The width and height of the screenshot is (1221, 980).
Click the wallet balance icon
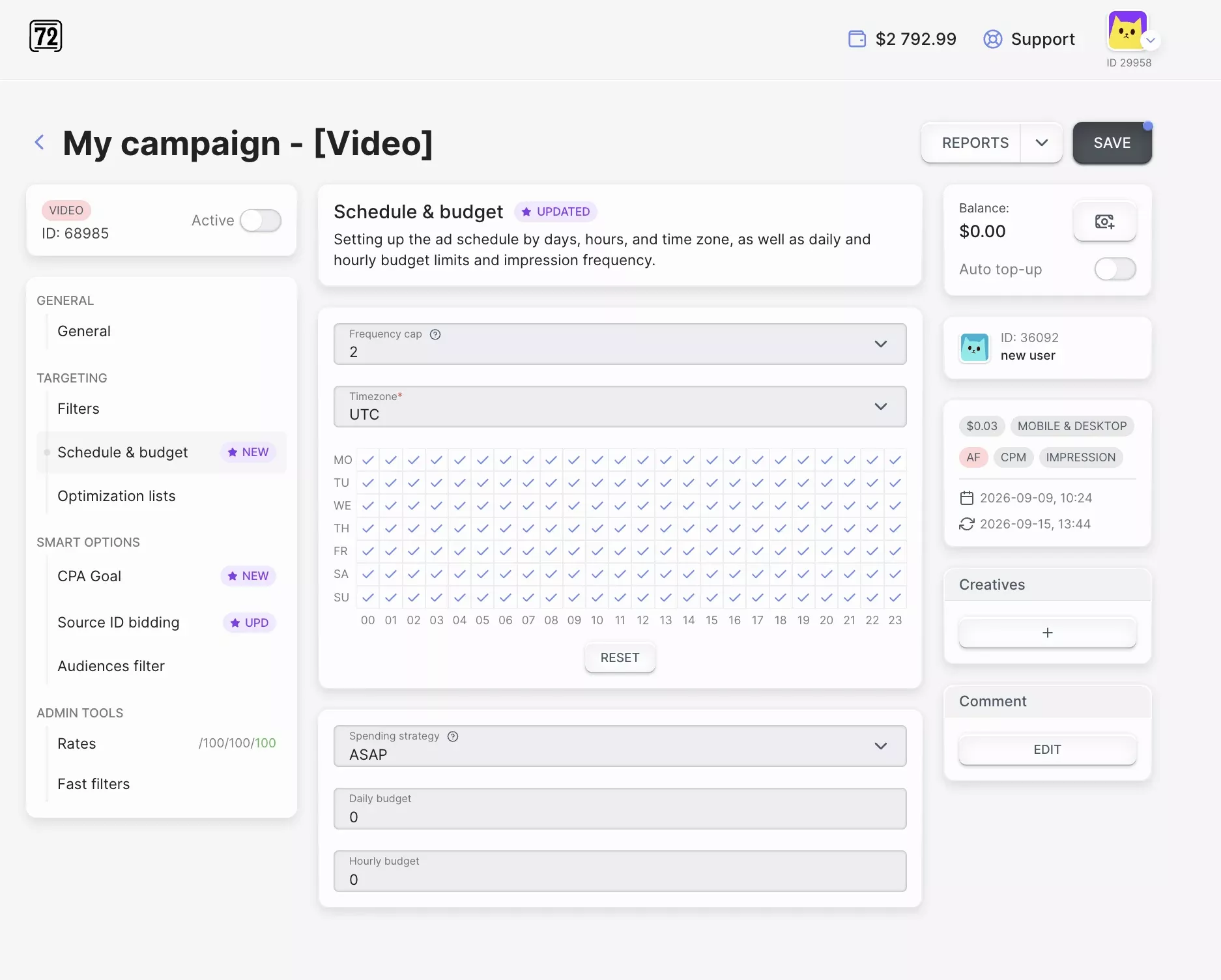(x=857, y=39)
